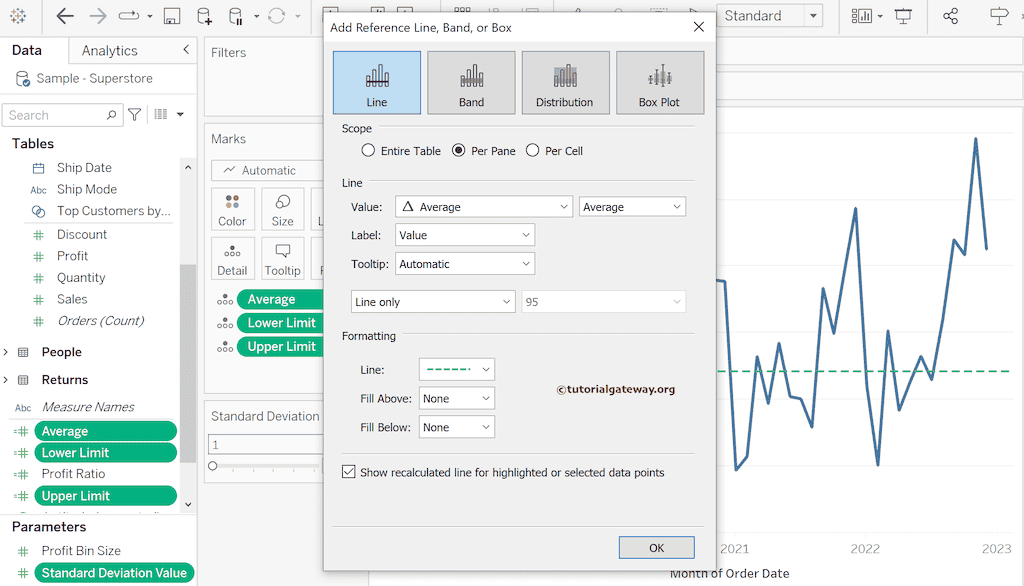1024x586 pixels.
Task: Select Entire Table scope radio button
Action: click(368, 151)
